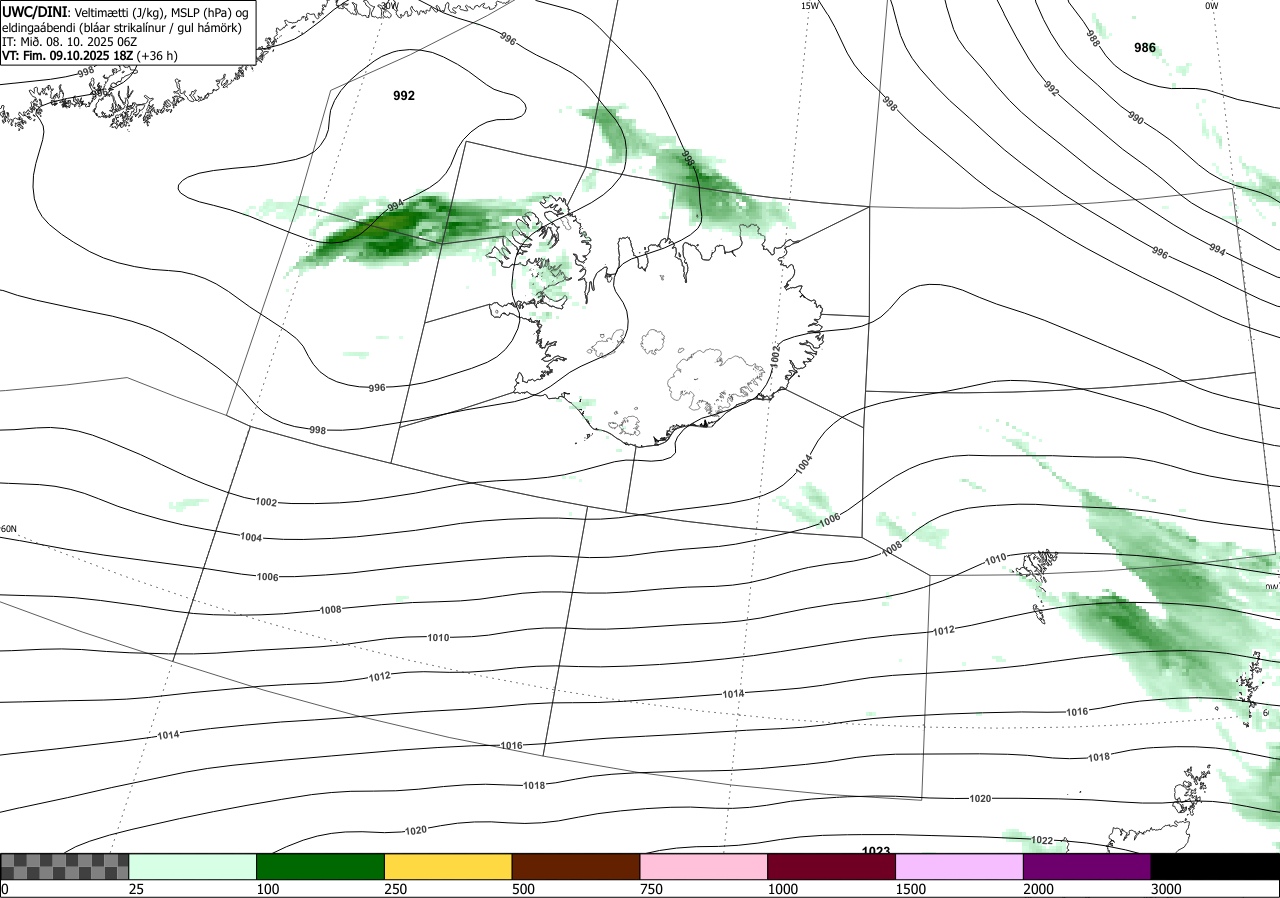Click the 15W longitude label

(810, 5)
